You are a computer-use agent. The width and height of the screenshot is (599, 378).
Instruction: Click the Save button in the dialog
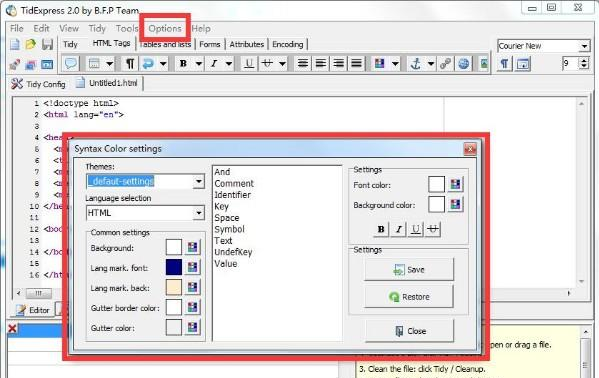[x=409, y=269]
